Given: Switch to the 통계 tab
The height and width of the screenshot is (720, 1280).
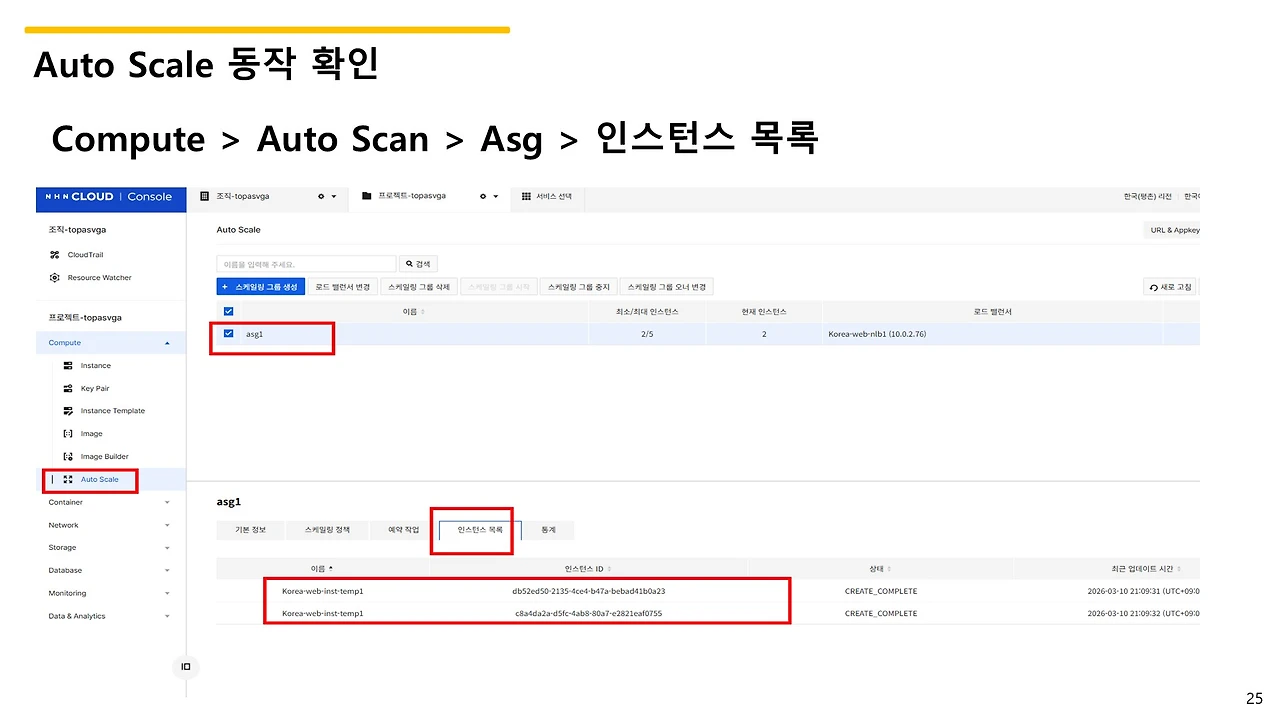Looking at the screenshot, I should click(x=548, y=530).
